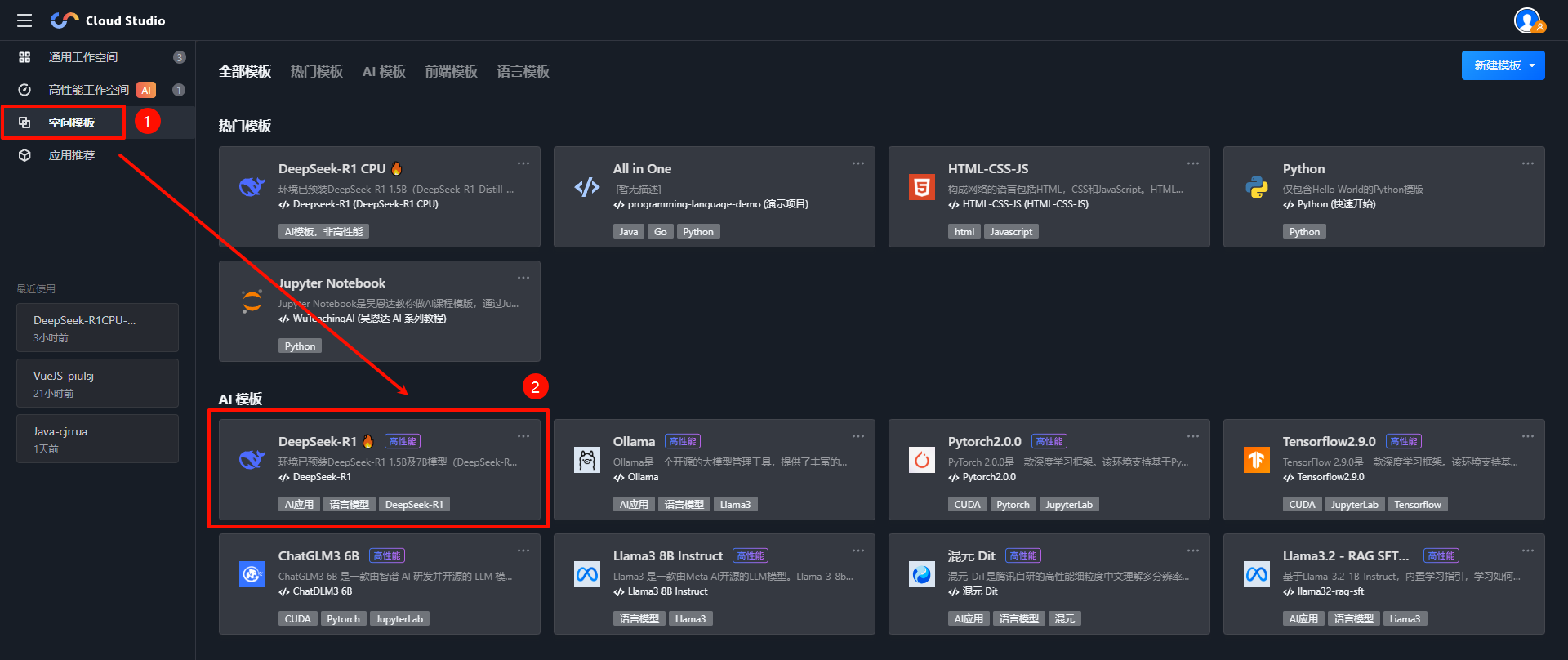Click the Java tag on All in One
Image resolution: width=1568 pixels, height=660 pixels.
pyautogui.click(x=629, y=232)
